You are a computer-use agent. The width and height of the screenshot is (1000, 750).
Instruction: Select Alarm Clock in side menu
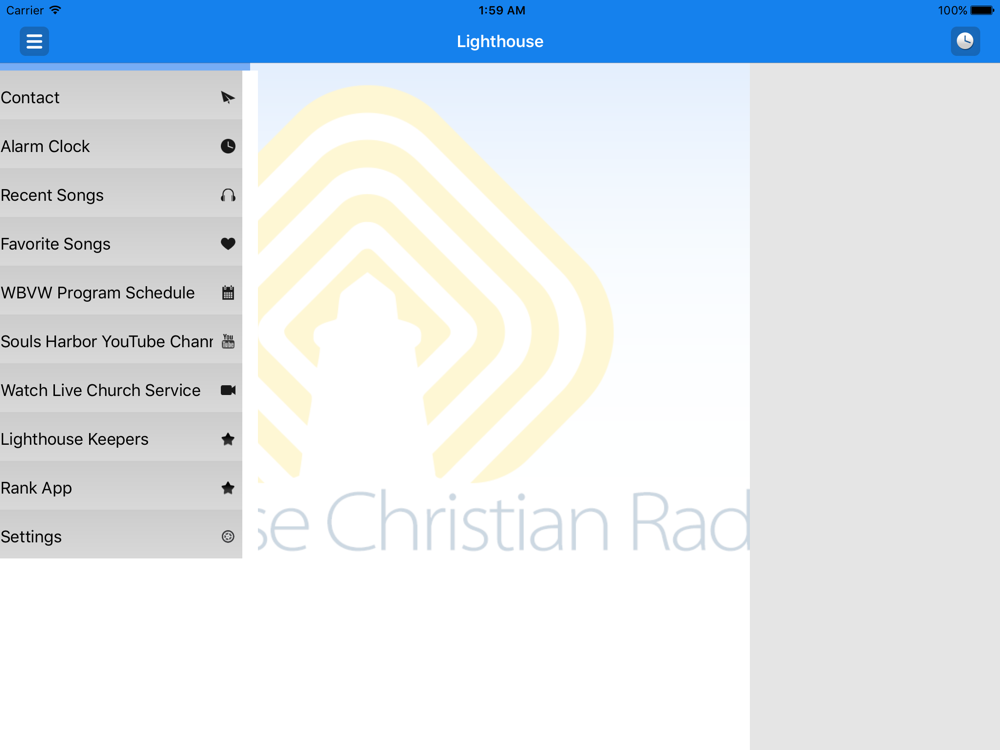pos(121,146)
